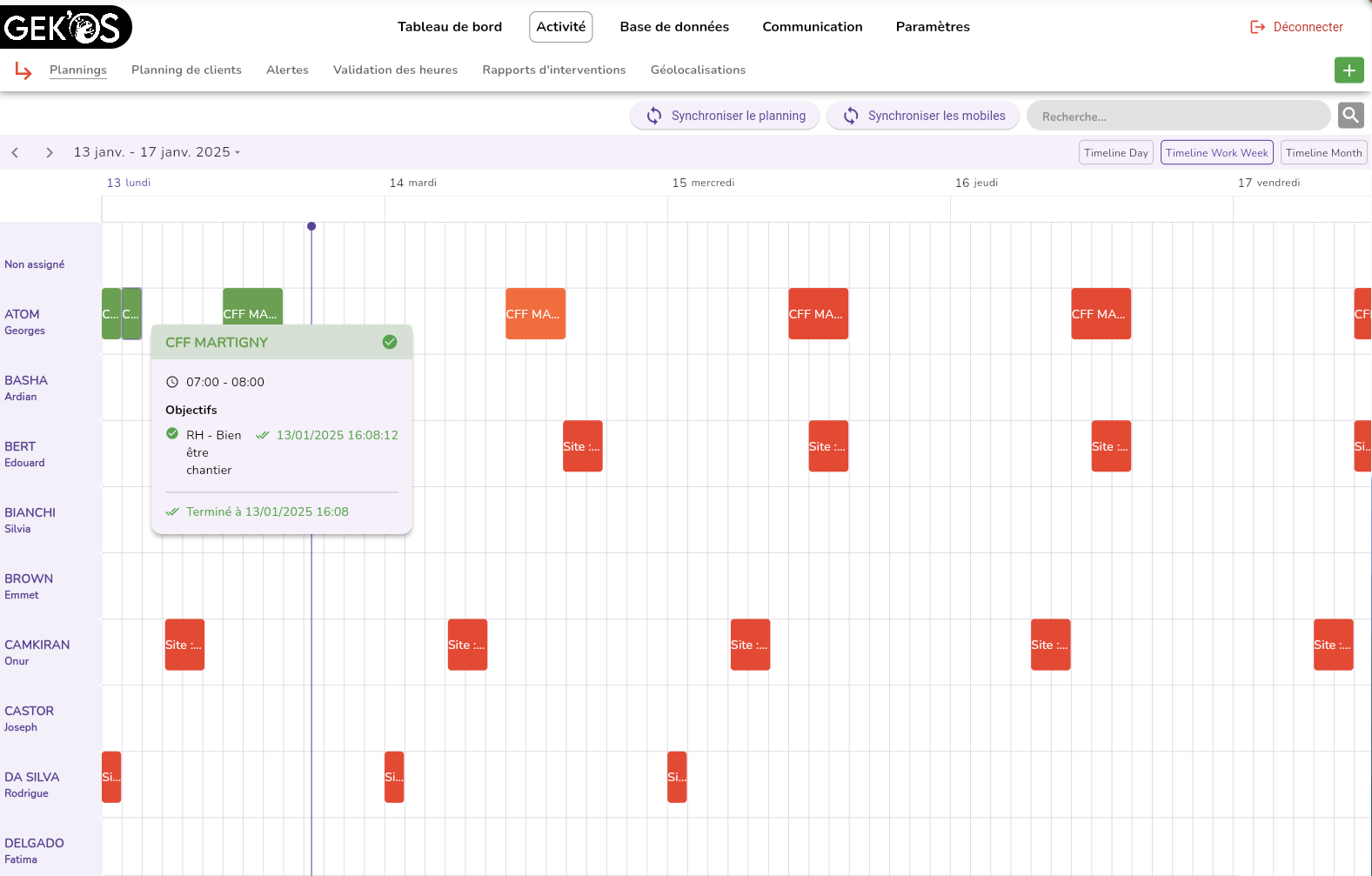The image size is (1372, 876).
Task: Advance to next week with right arrow
Action: [50, 152]
